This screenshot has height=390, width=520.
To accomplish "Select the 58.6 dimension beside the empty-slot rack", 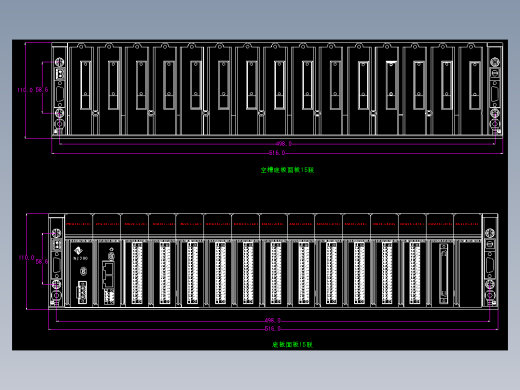I will pyautogui.click(x=42, y=90).
